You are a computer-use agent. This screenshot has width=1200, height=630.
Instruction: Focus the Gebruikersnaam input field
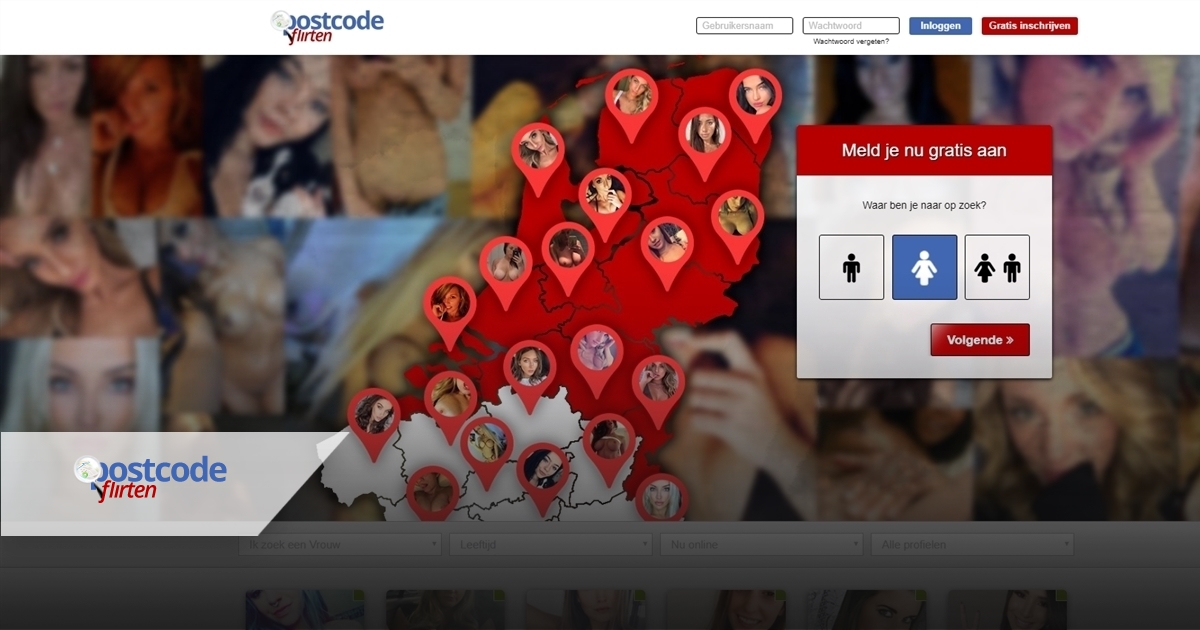tap(744, 26)
